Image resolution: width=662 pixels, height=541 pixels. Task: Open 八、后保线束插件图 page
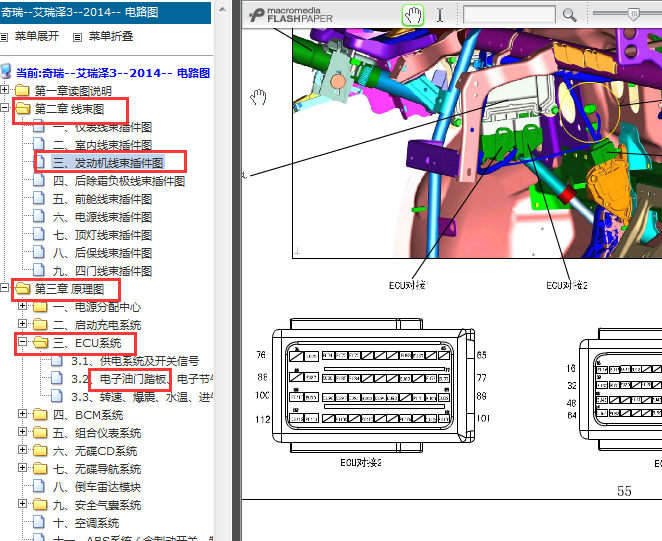pyautogui.click(x=102, y=253)
